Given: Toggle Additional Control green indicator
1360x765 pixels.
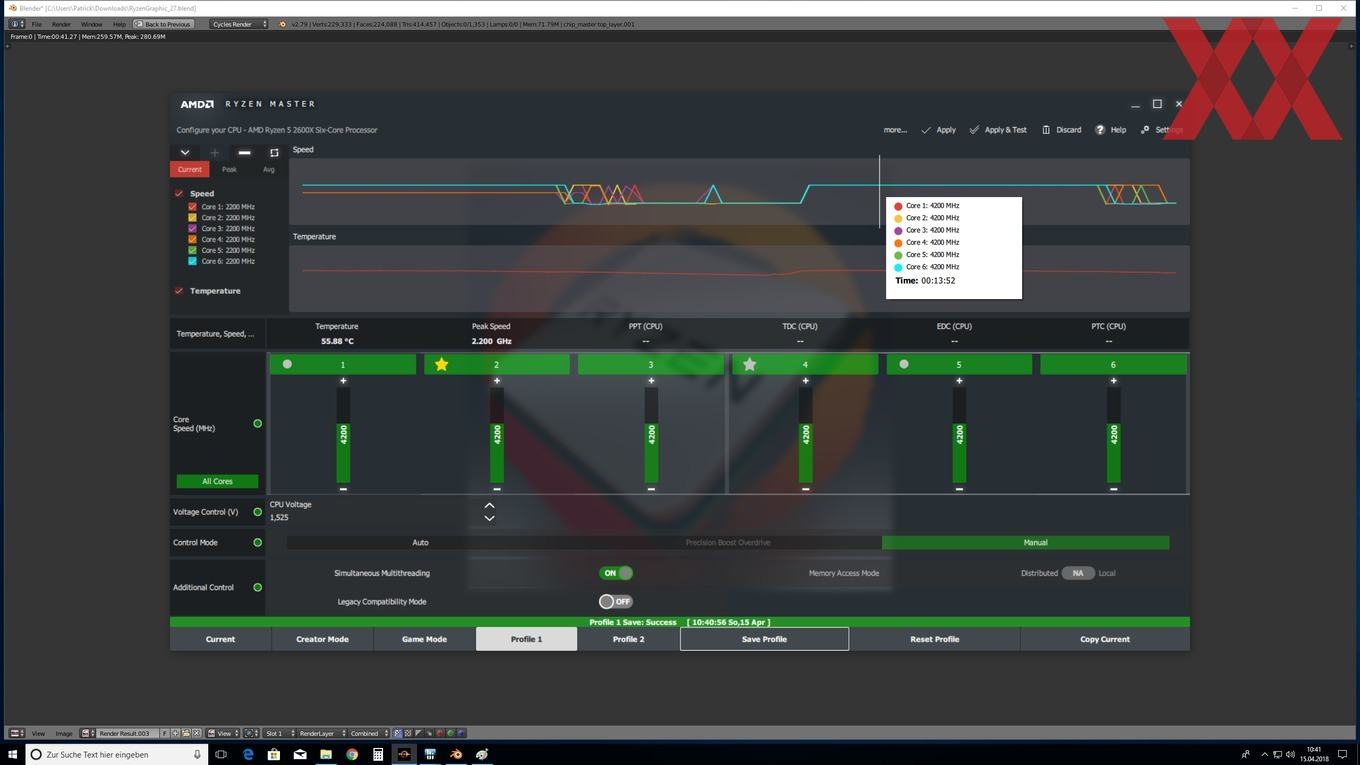Looking at the screenshot, I should pyautogui.click(x=257, y=588).
